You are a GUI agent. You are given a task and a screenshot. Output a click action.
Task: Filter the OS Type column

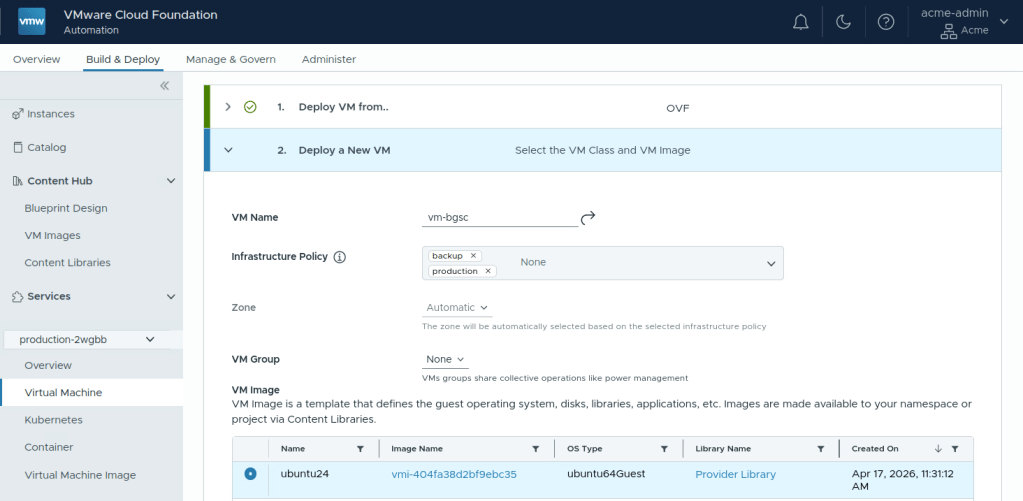point(664,449)
